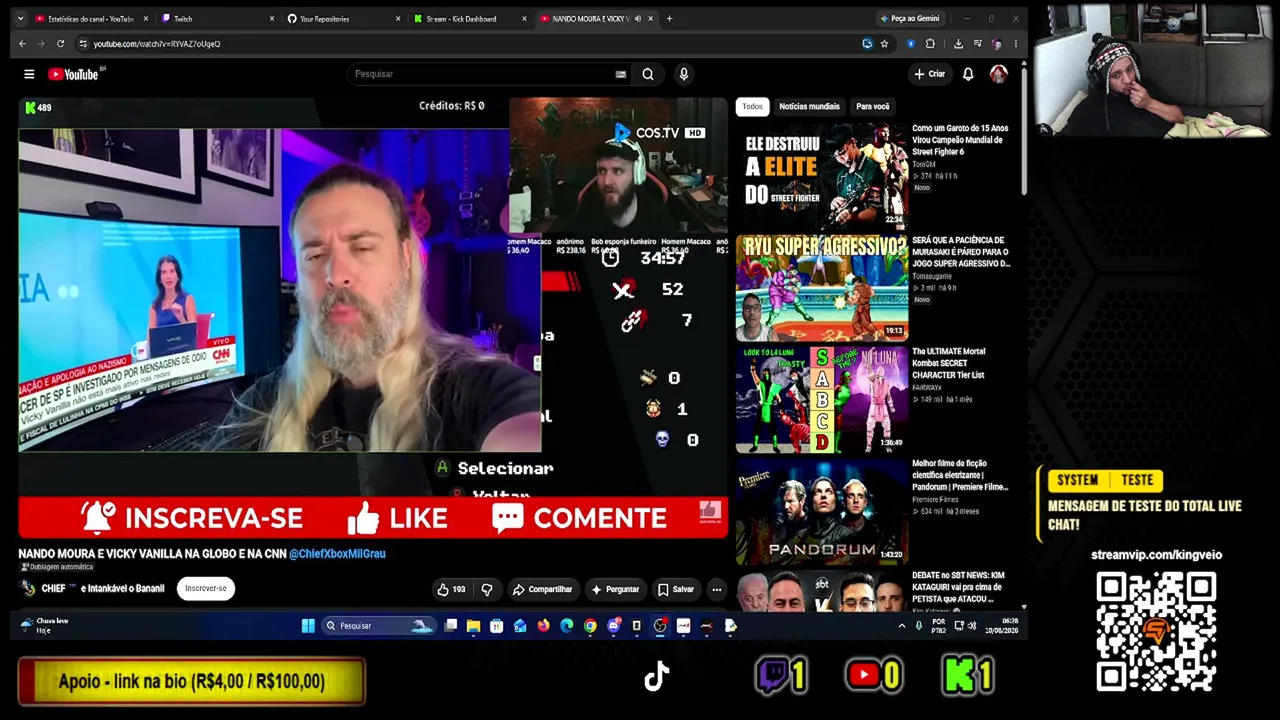Open File Explorer from the taskbar

pyautogui.click(x=473, y=626)
